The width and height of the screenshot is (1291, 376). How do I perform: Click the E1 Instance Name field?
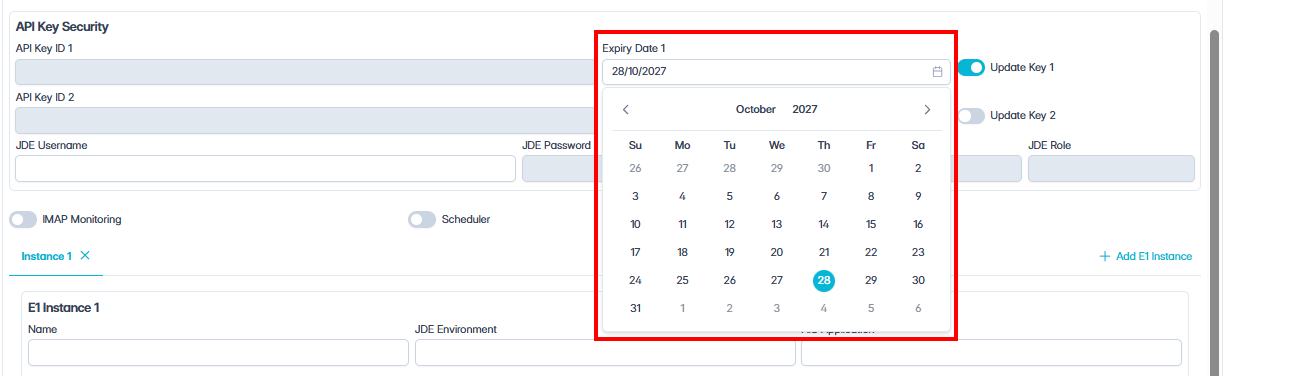pyautogui.click(x=218, y=352)
